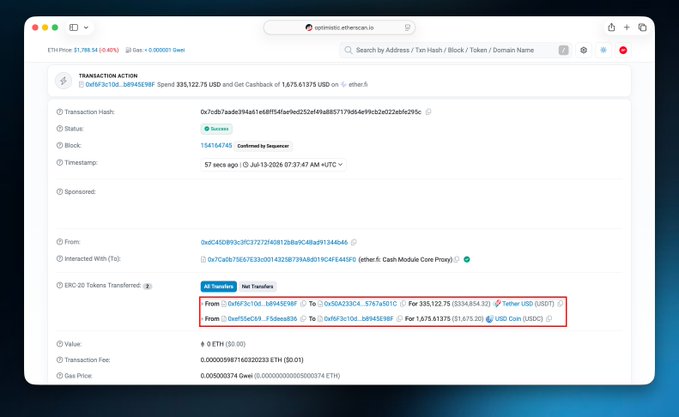Click the green verified checkmark icon

(x=467, y=259)
